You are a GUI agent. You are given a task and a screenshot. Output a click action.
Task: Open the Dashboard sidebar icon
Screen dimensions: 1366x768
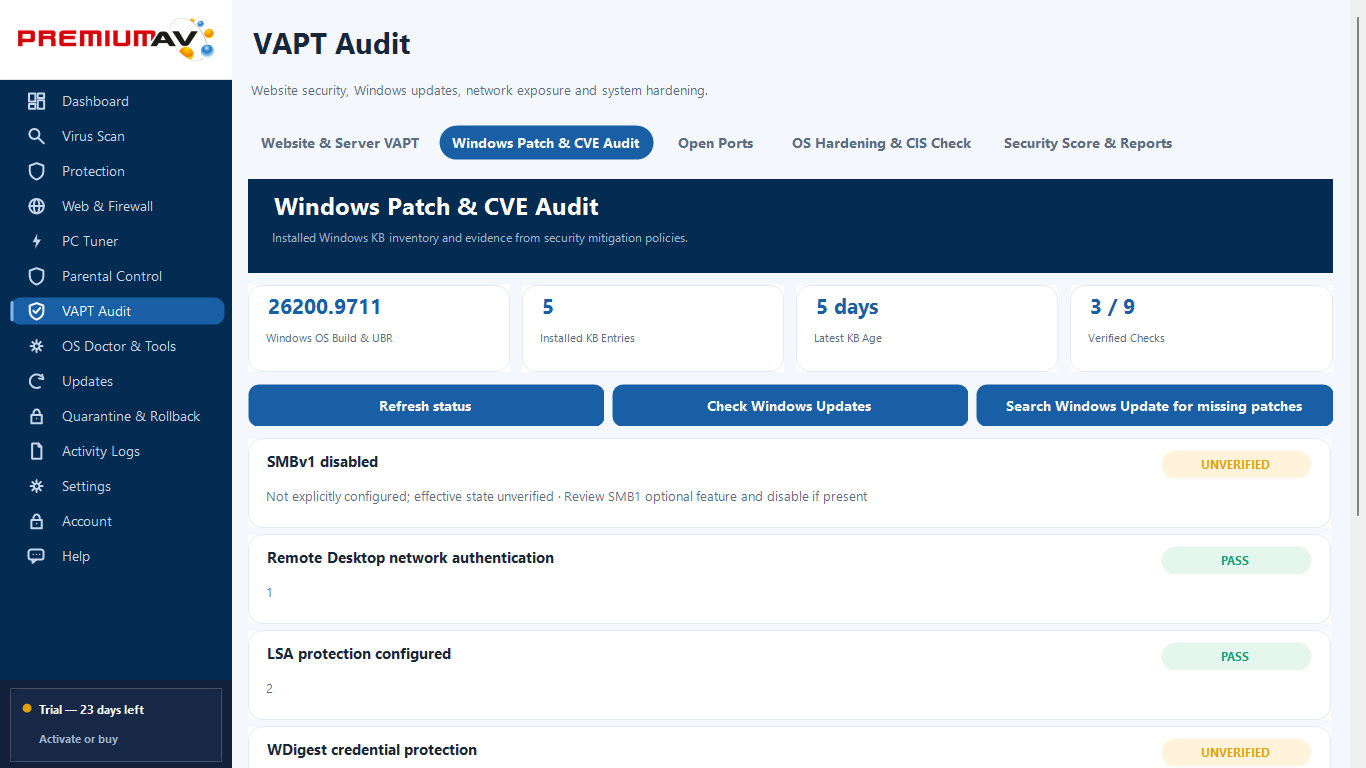pos(37,101)
